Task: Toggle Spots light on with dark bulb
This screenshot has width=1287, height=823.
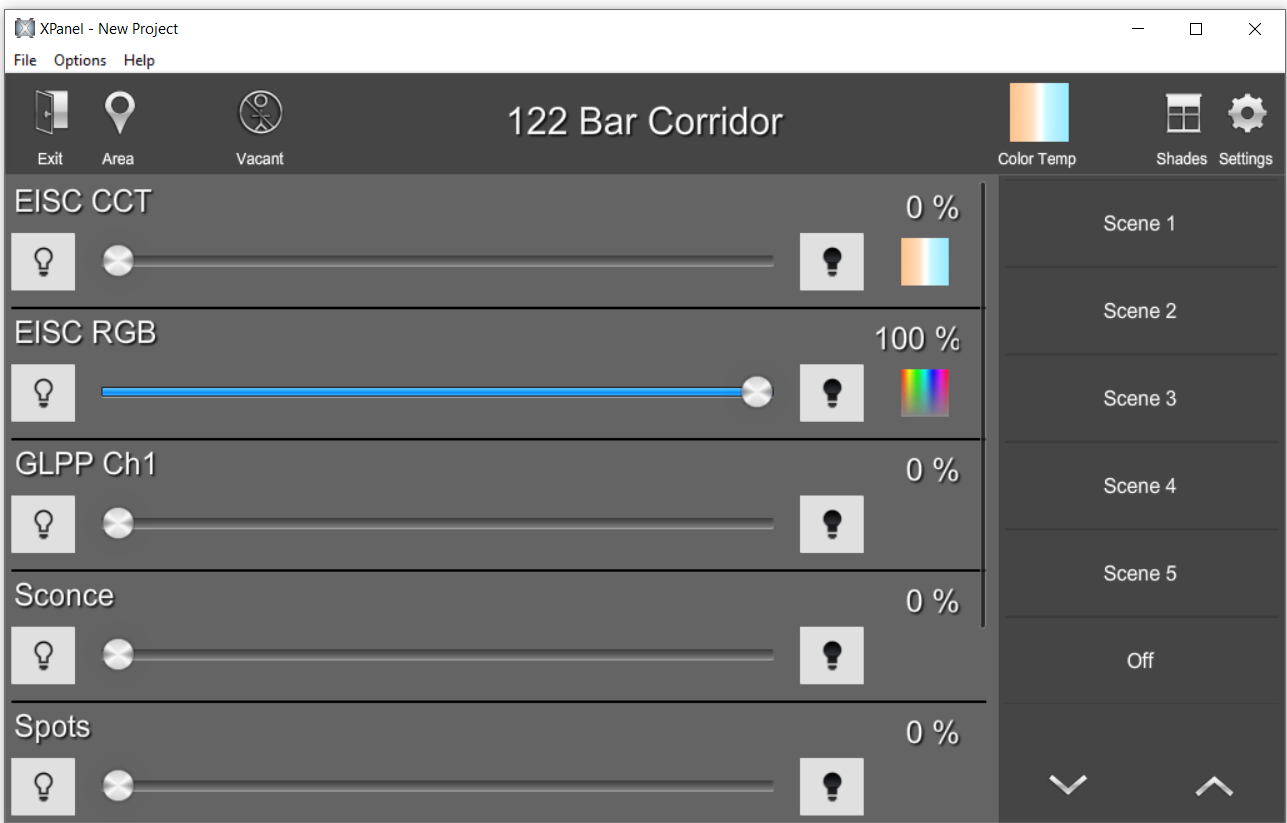Action: (x=831, y=786)
